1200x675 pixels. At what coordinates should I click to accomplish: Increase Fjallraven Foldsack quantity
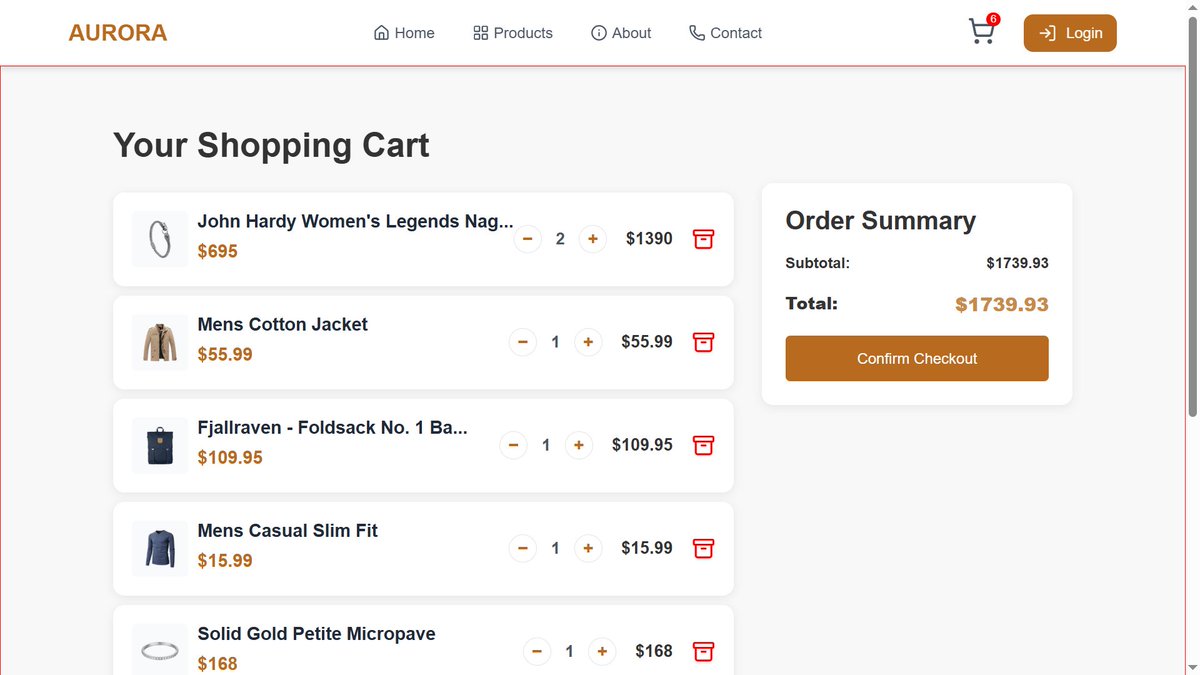point(579,445)
